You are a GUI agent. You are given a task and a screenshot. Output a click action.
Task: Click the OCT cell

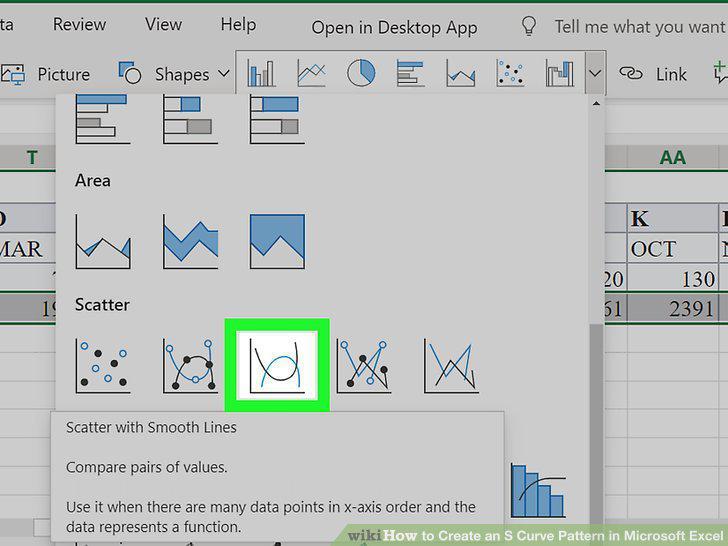point(671,249)
